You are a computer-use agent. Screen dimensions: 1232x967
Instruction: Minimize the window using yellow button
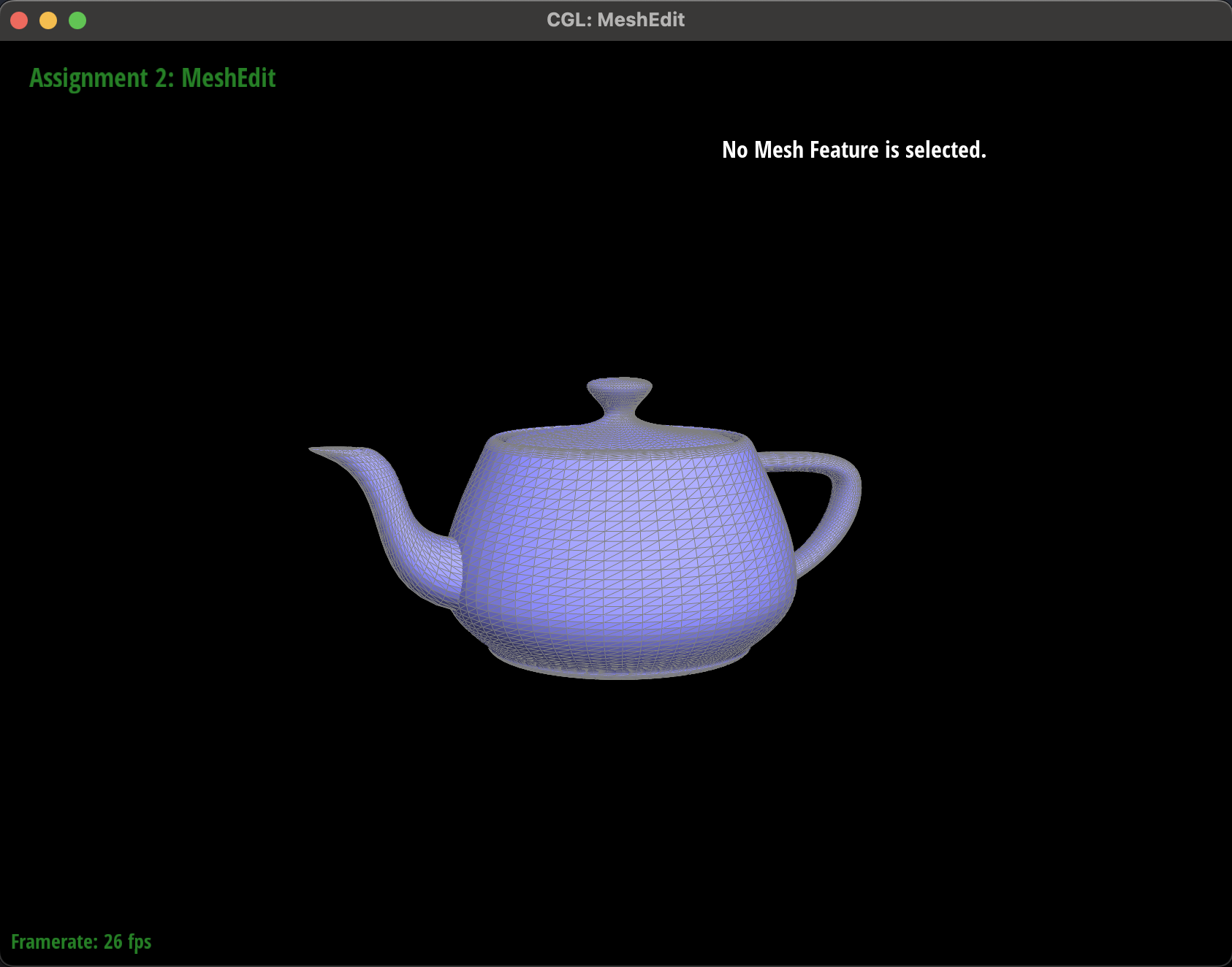click(x=48, y=20)
